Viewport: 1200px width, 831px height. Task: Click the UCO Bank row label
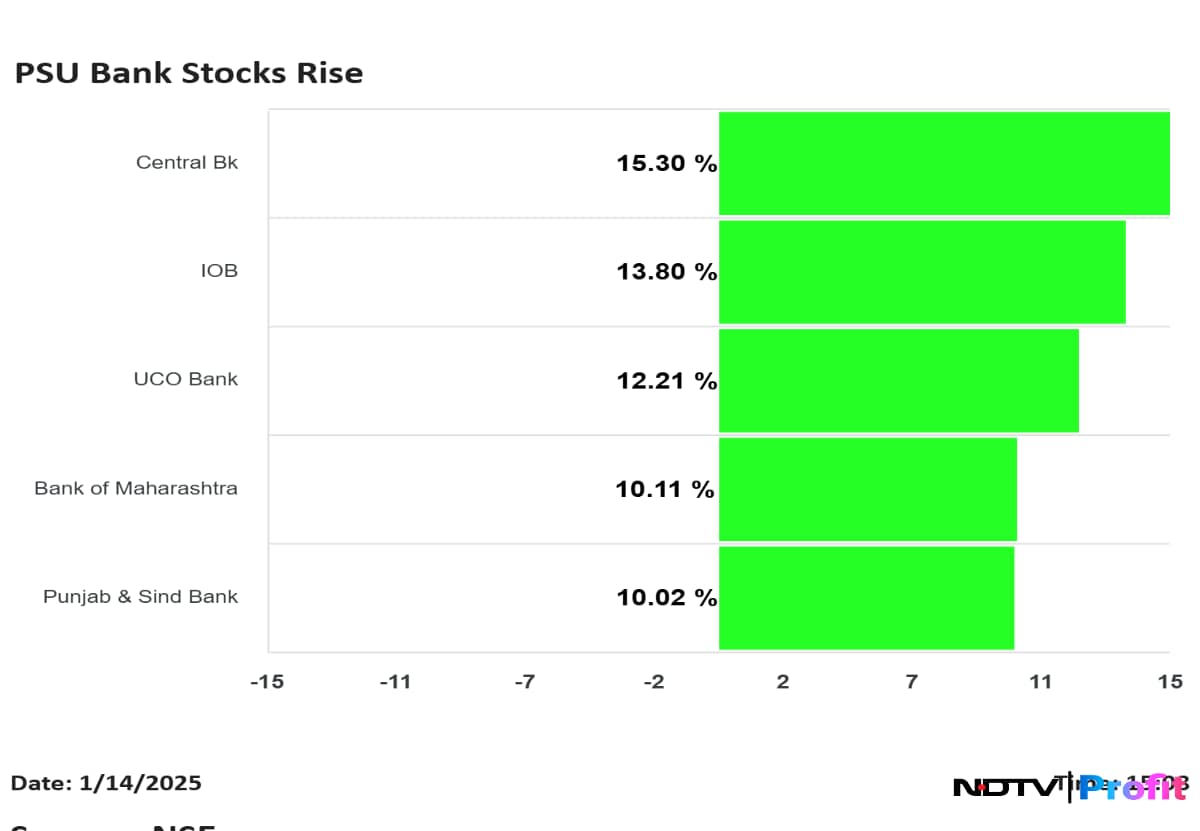point(186,379)
